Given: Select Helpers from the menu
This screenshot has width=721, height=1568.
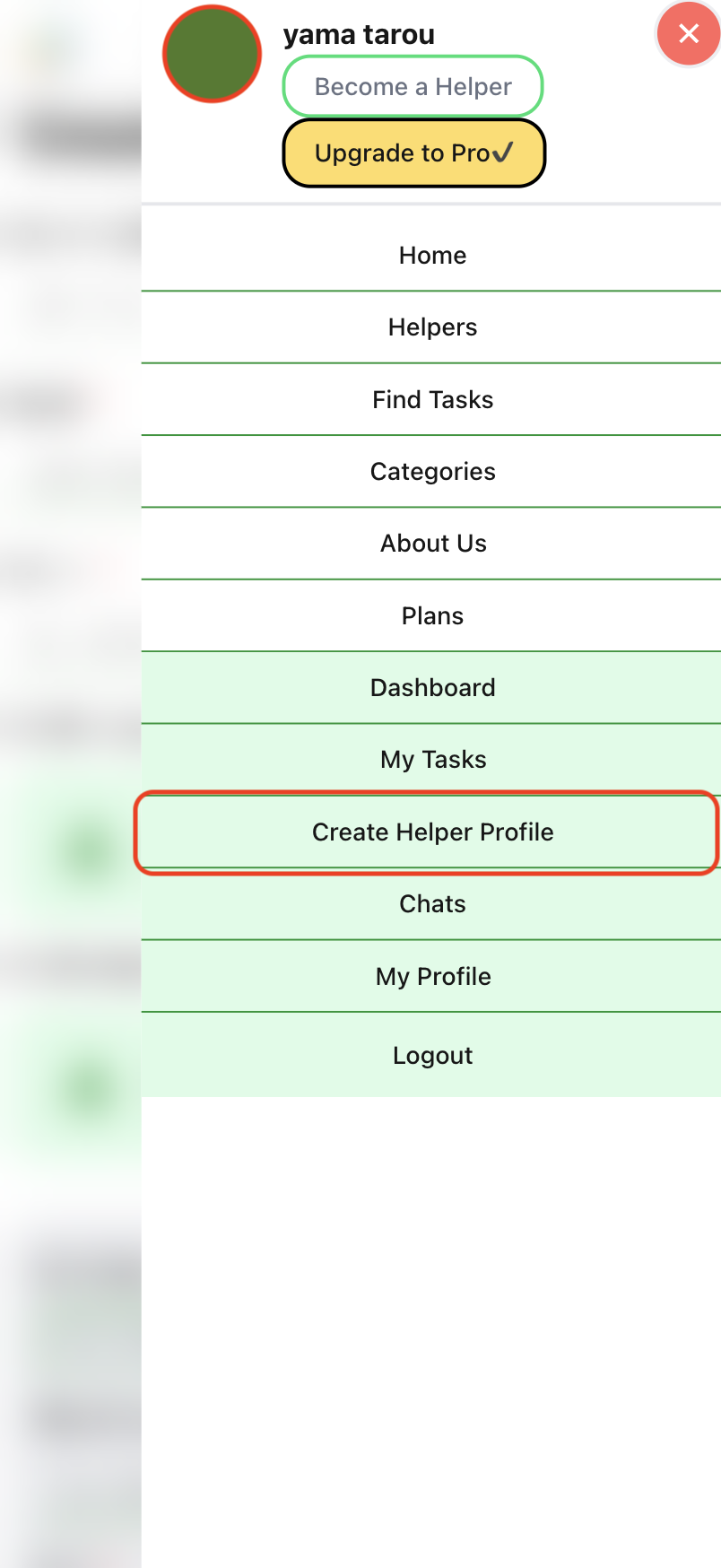Looking at the screenshot, I should click(x=432, y=327).
